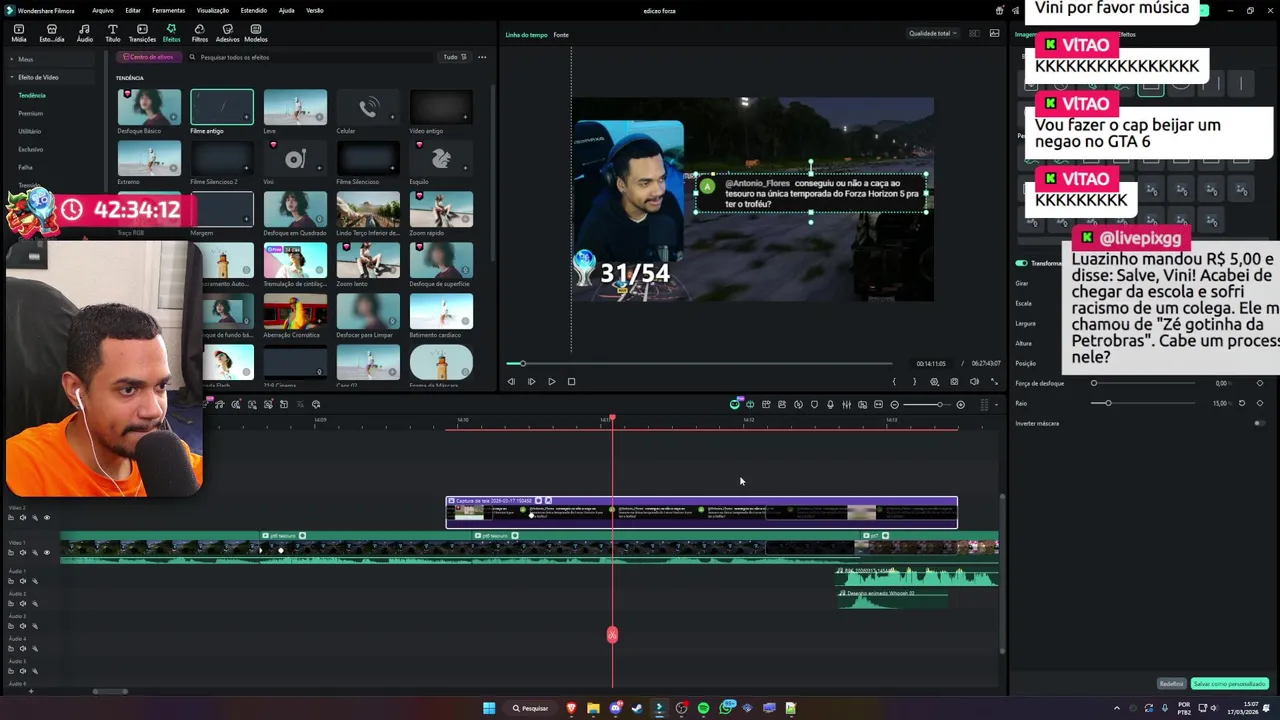Mute the Vídeo 1 track
Screen dimensions: 1280x720
coord(23,552)
